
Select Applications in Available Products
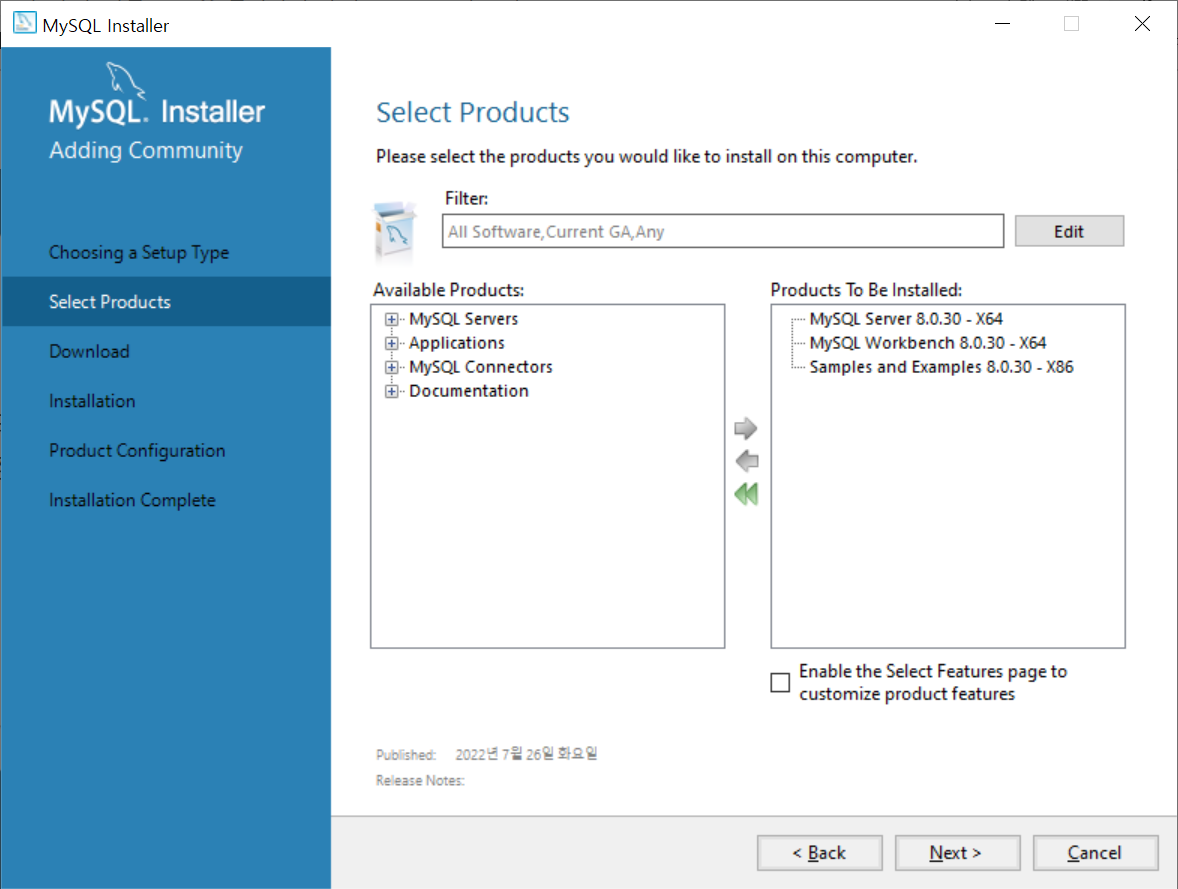click(x=457, y=343)
